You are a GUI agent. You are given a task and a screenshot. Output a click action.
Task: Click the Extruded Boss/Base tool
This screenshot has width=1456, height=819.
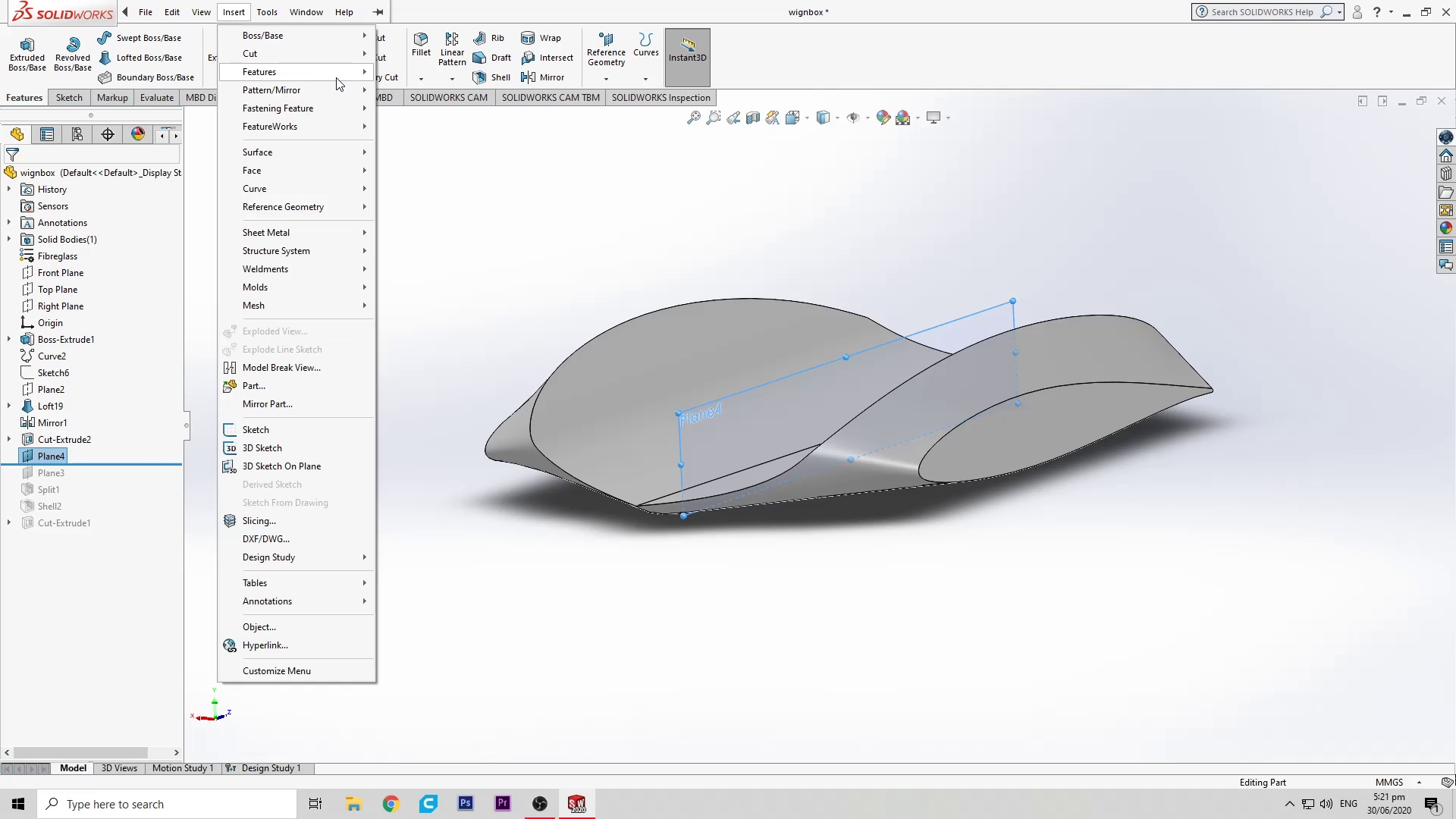27,54
